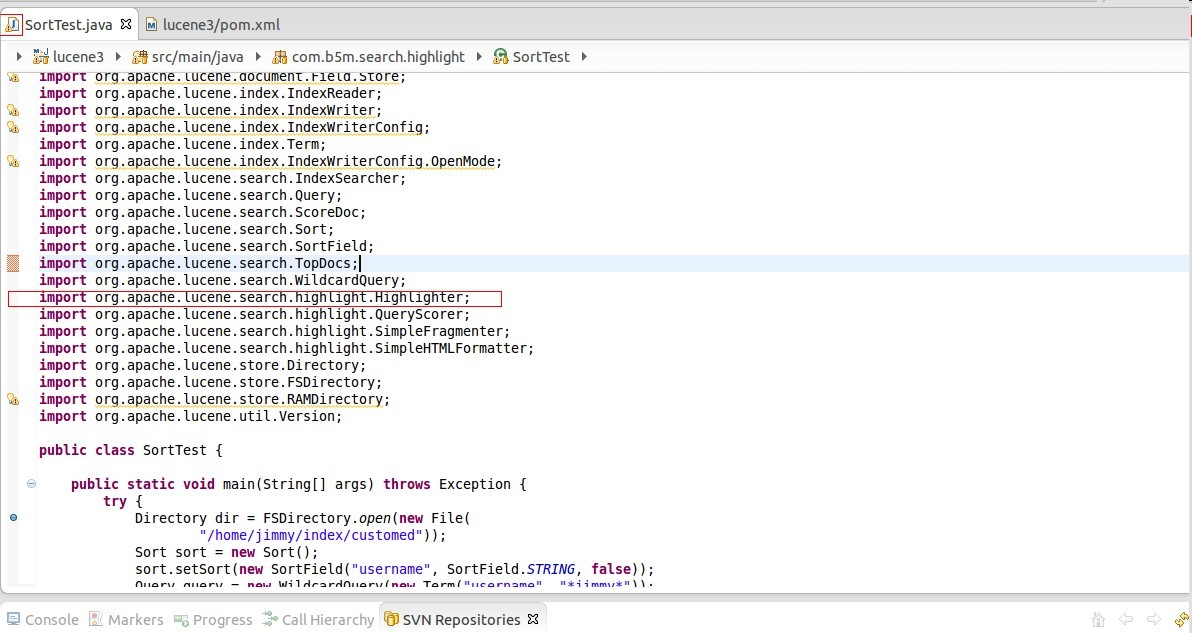Screen dimensions: 1192x633
Task: Click the Maven icon on the pom.xml tab
Action: coord(151,25)
